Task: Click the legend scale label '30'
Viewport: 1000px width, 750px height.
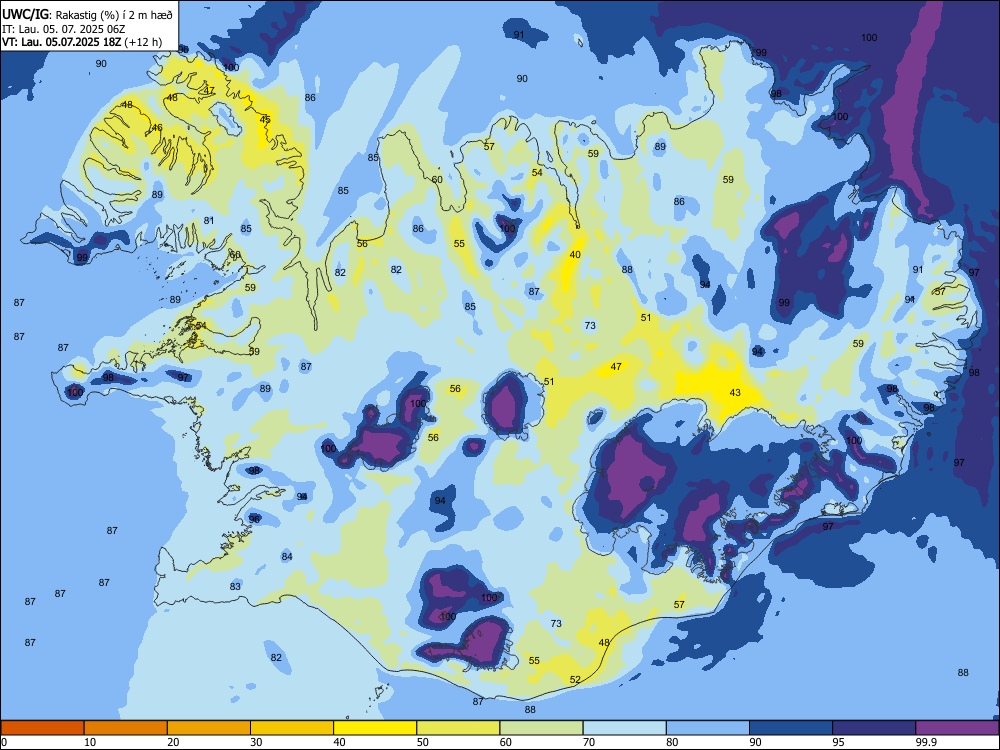Action: tap(256, 742)
